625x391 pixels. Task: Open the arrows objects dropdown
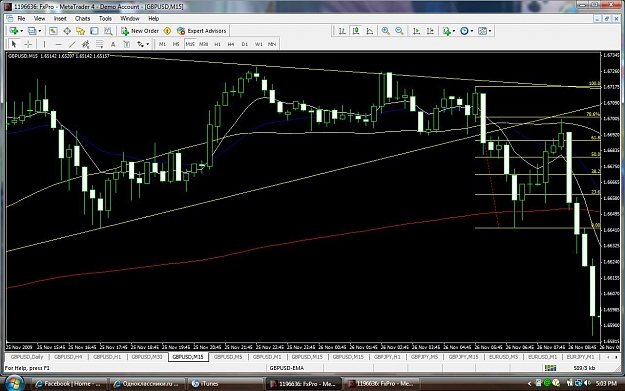click(143, 44)
